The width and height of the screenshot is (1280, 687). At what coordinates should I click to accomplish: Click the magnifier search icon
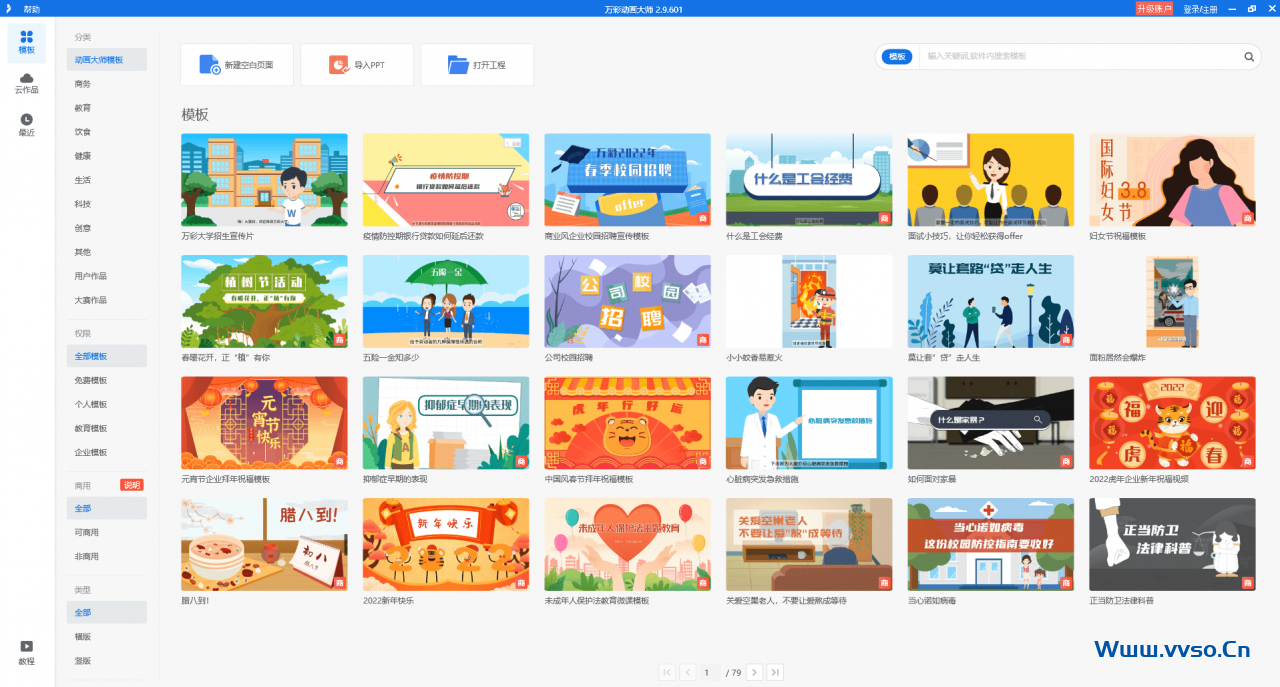pos(1249,57)
